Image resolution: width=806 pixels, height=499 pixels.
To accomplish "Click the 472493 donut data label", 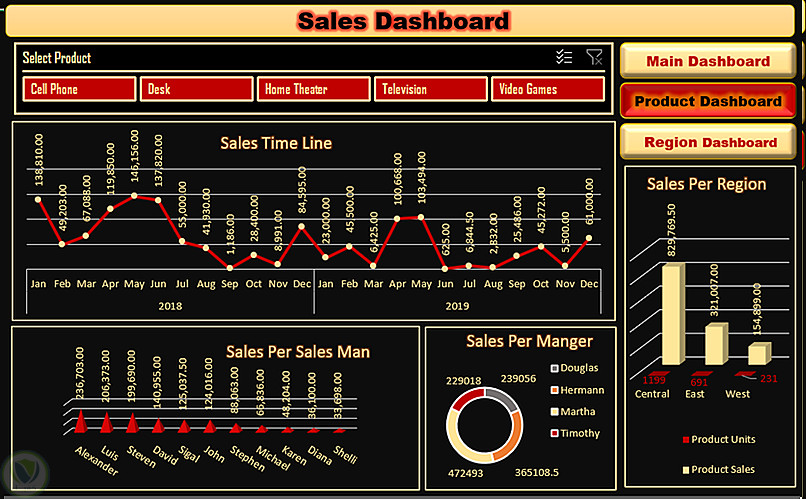I will [x=465, y=473].
